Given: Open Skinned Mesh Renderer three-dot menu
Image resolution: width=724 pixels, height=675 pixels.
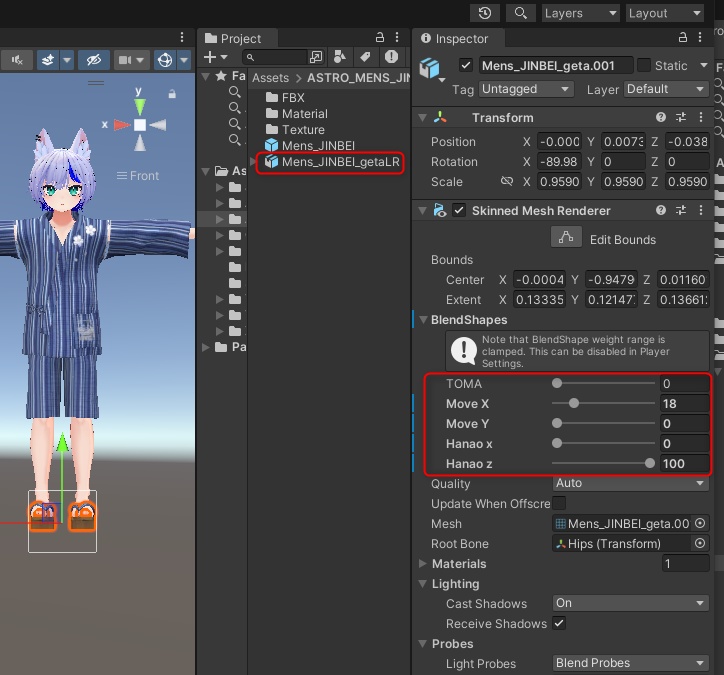Looking at the screenshot, I should (701, 211).
